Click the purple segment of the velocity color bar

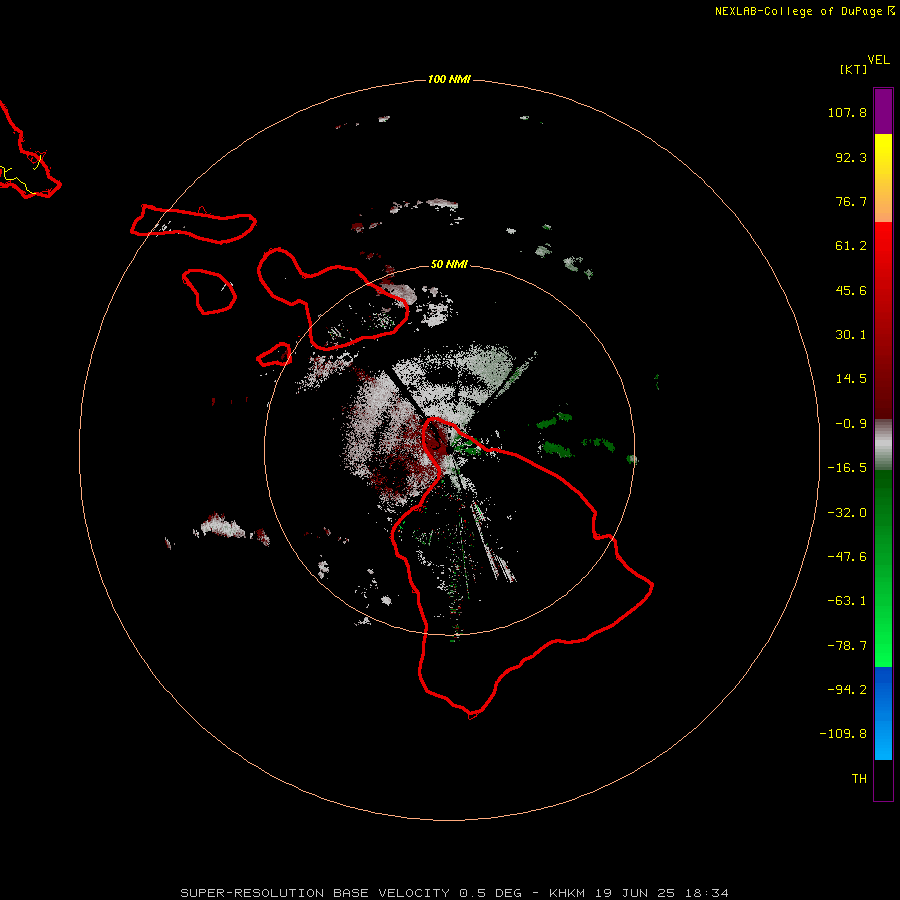click(x=883, y=111)
